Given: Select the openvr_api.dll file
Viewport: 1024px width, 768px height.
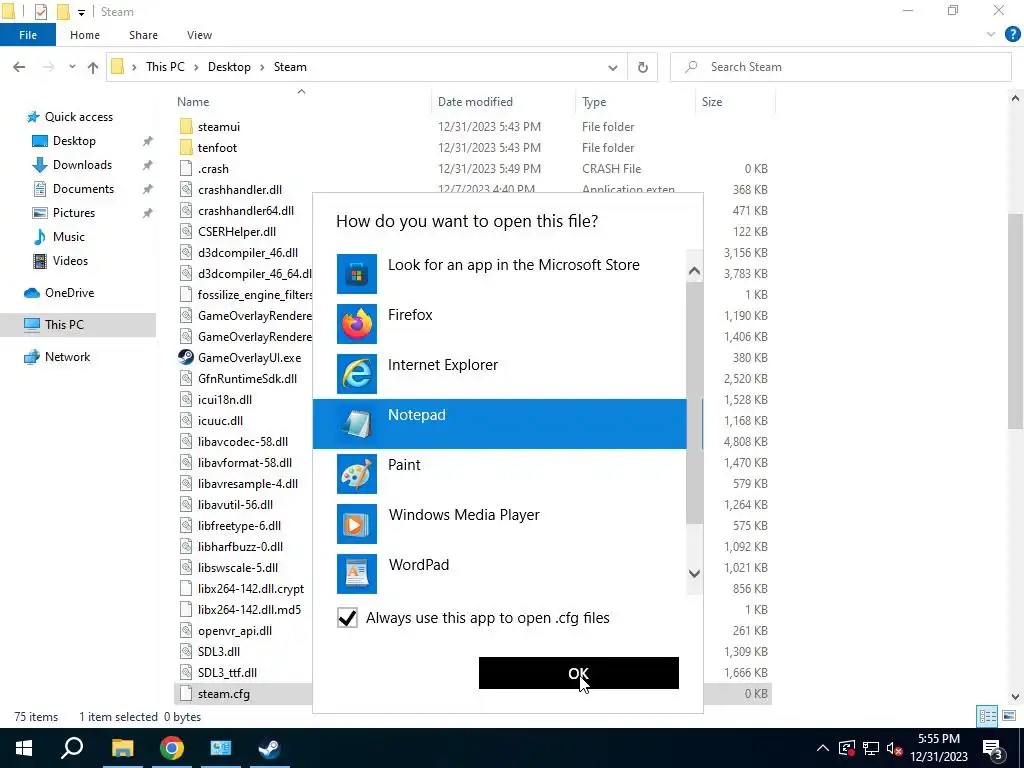Looking at the screenshot, I should (234, 631).
